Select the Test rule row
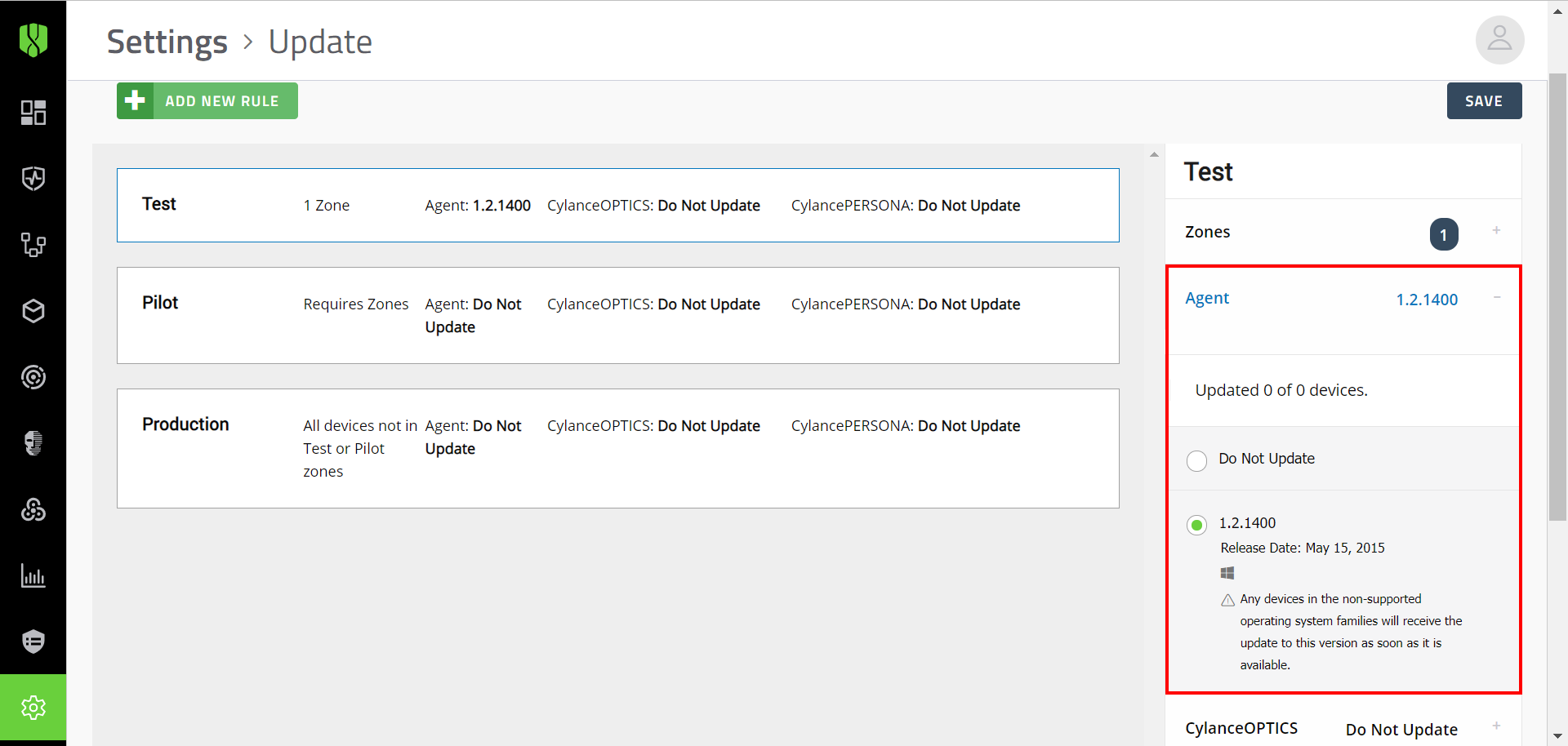1568x746 pixels. pyautogui.click(x=617, y=205)
